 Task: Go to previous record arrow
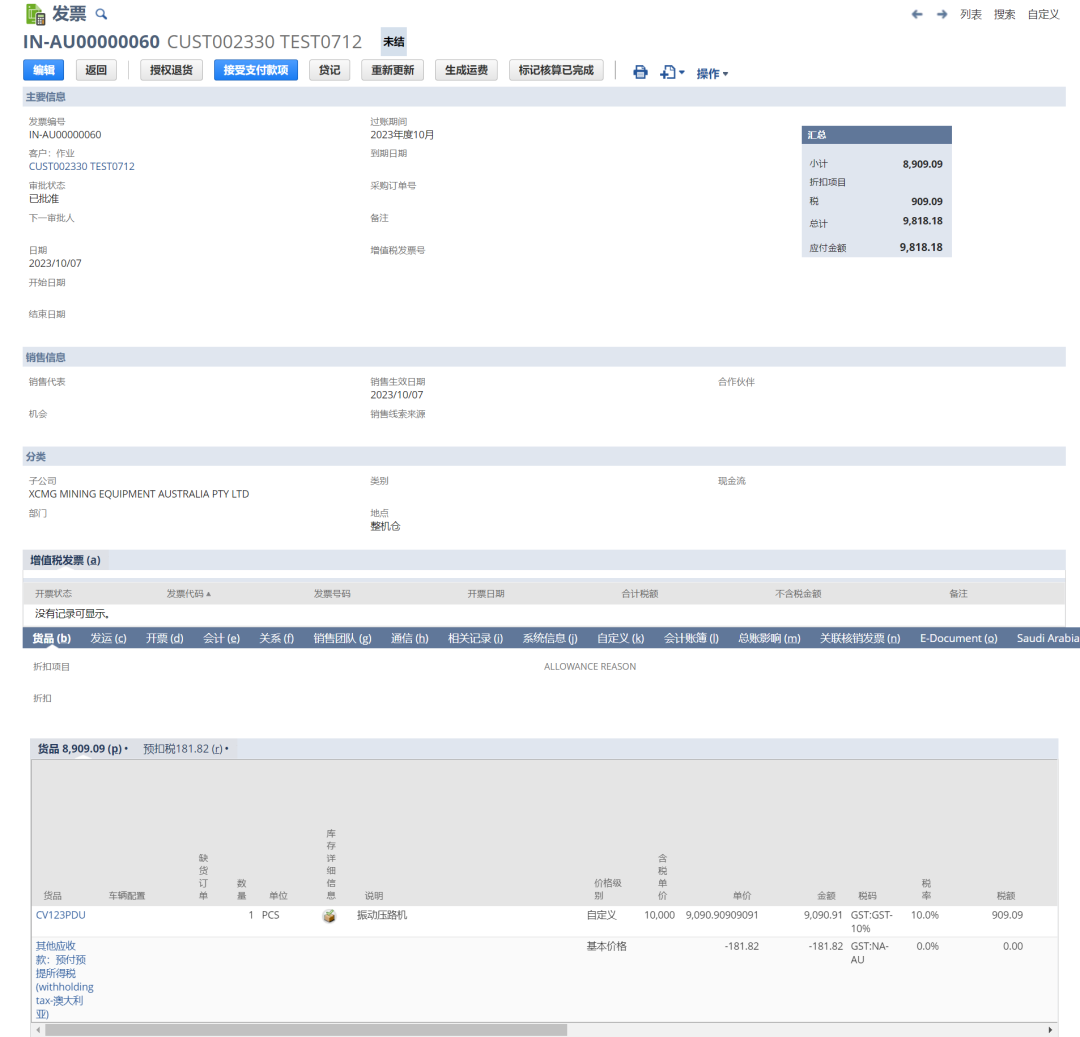(917, 14)
